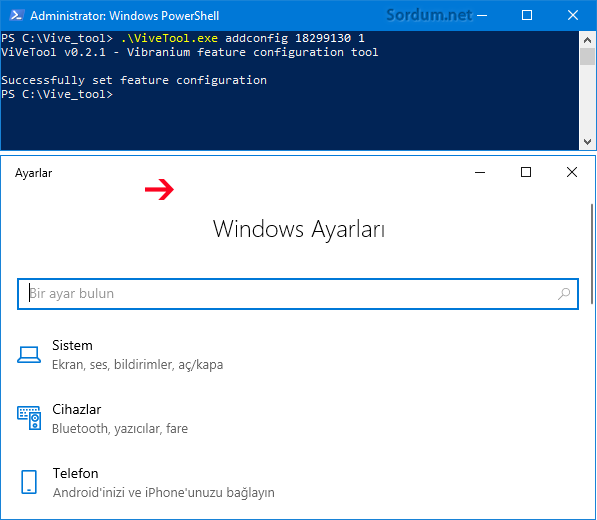
Task: Click the PowerShell scrollbar down arrow
Action: coord(587,142)
